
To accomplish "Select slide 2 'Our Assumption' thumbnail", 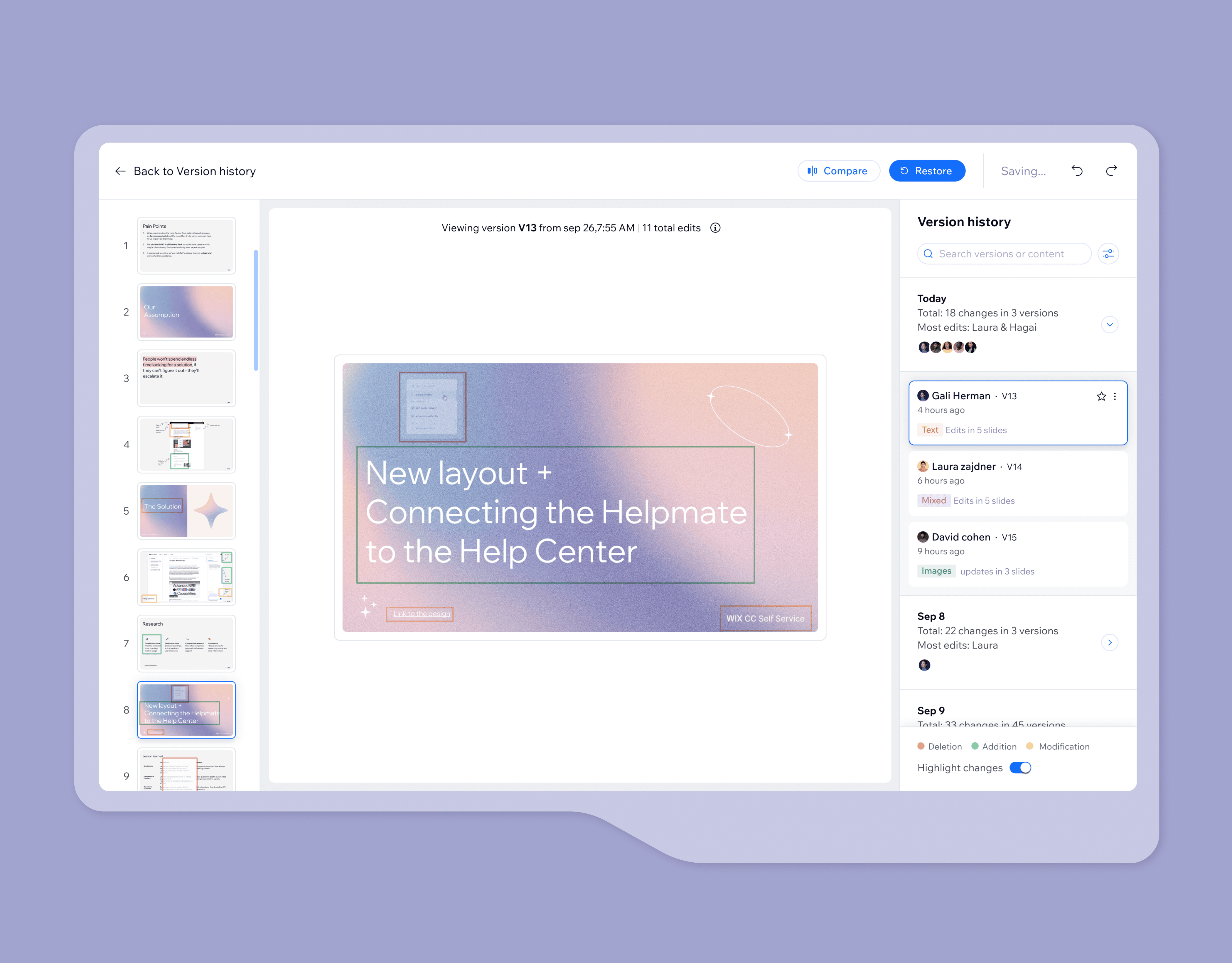I will coord(186,312).
